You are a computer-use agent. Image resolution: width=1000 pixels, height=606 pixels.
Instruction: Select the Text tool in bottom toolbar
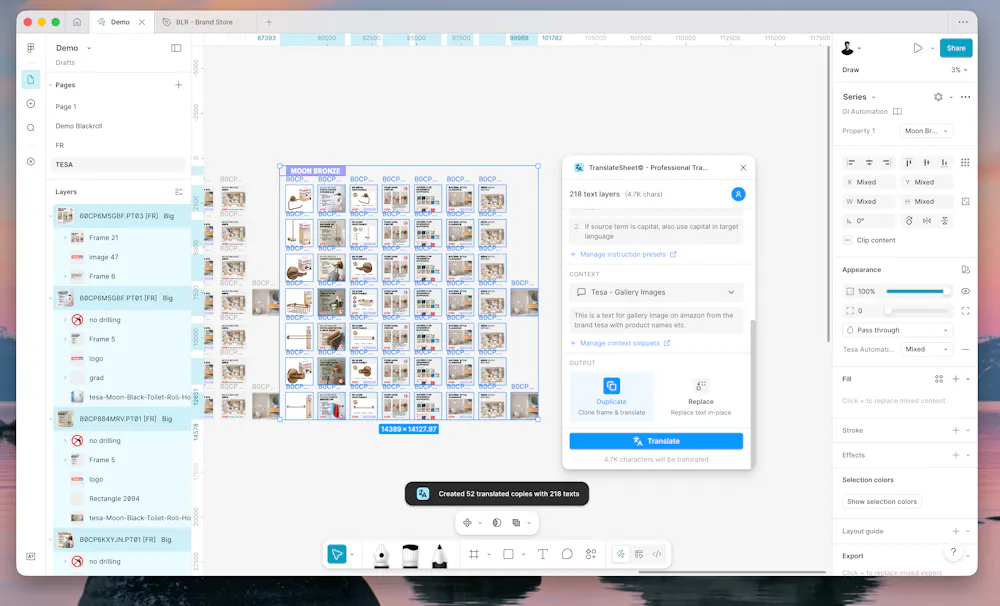(x=543, y=554)
